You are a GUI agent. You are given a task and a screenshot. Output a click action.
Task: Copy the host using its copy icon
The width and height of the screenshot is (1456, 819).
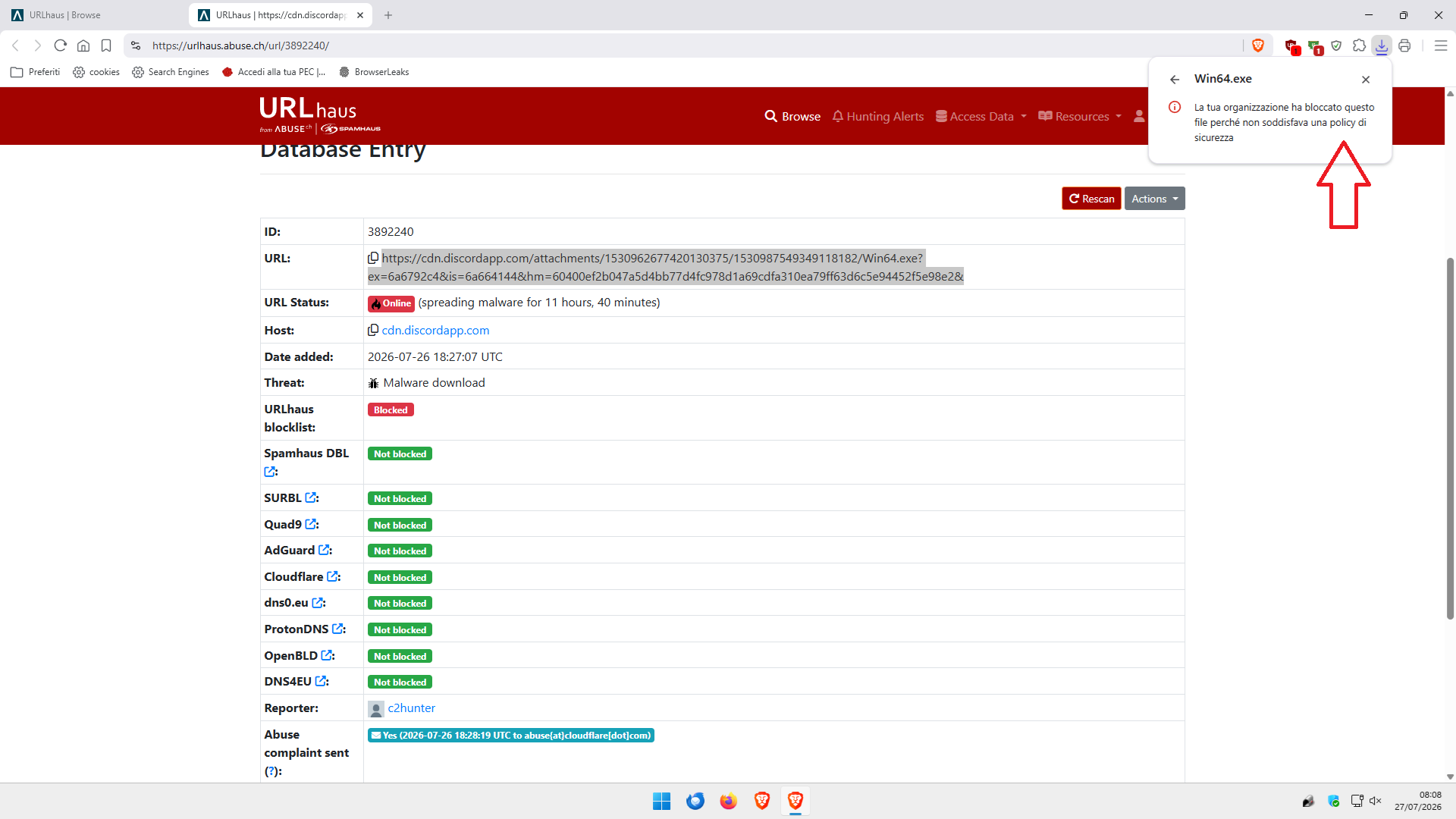[x=373, y=330]
